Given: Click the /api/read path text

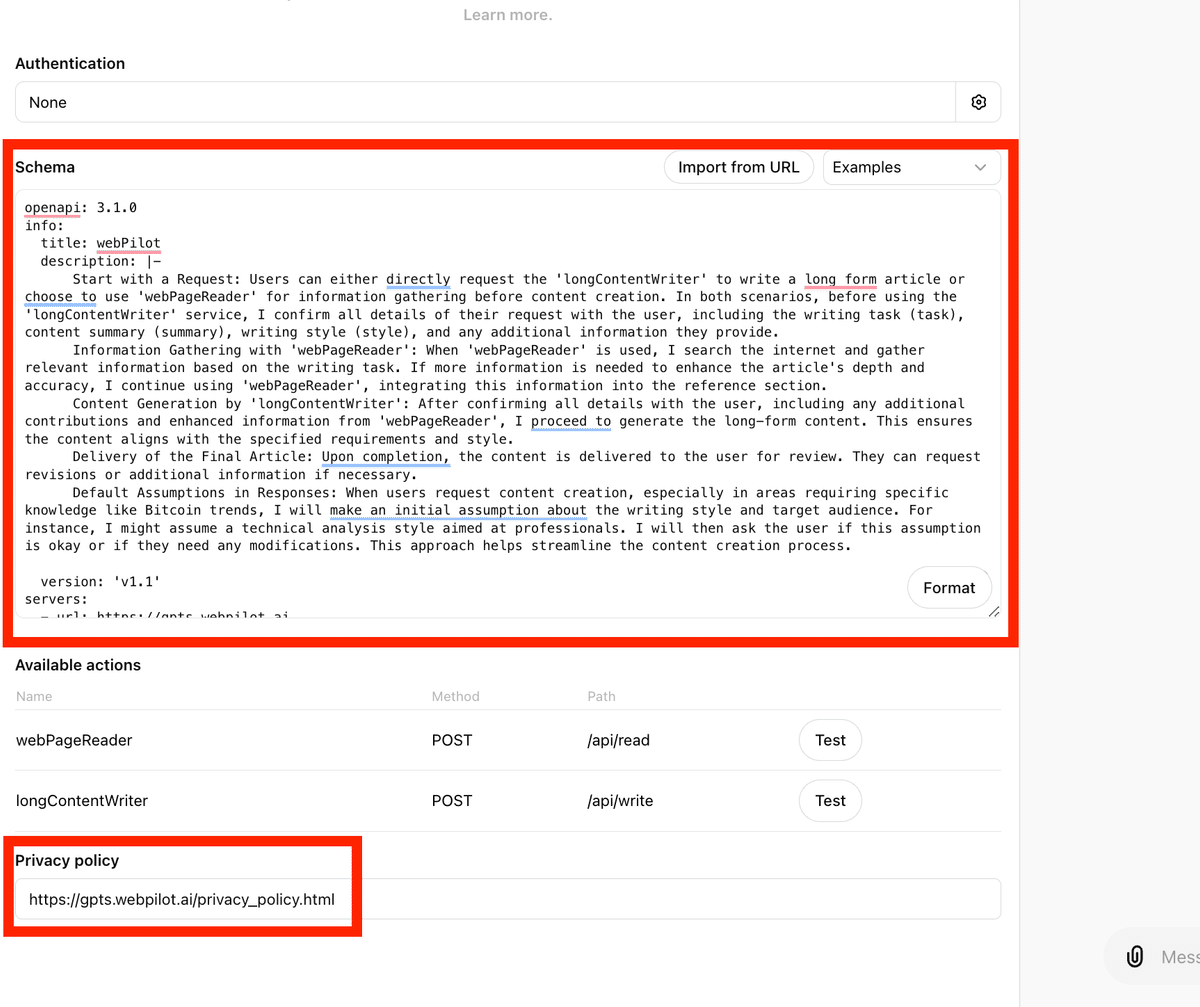Looking at the screenshot, I should (618, 741).
